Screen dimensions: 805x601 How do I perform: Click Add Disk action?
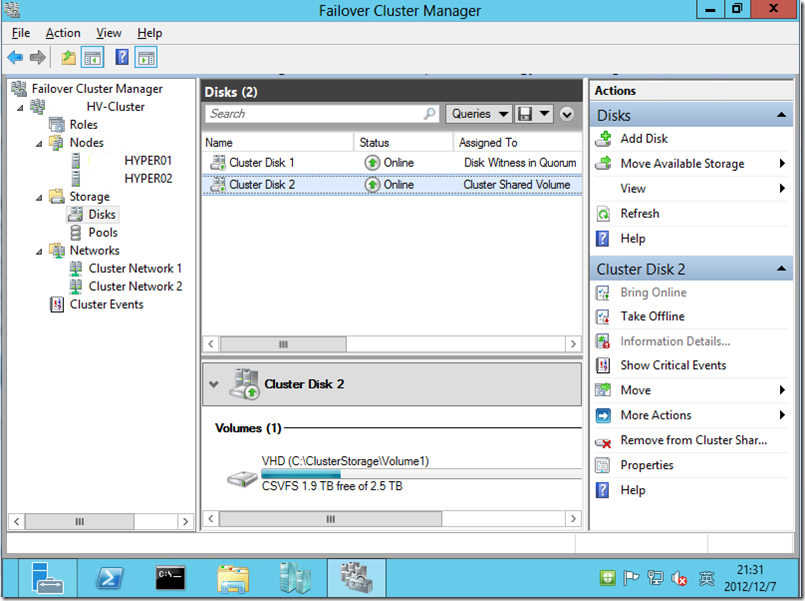click(644, 139)
